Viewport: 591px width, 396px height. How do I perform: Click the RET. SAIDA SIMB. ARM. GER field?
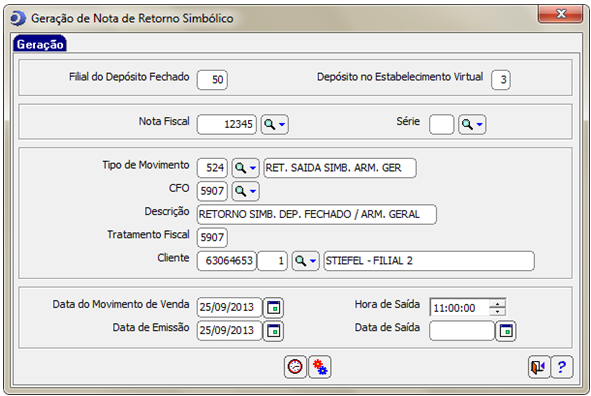(x=340, y=168)
